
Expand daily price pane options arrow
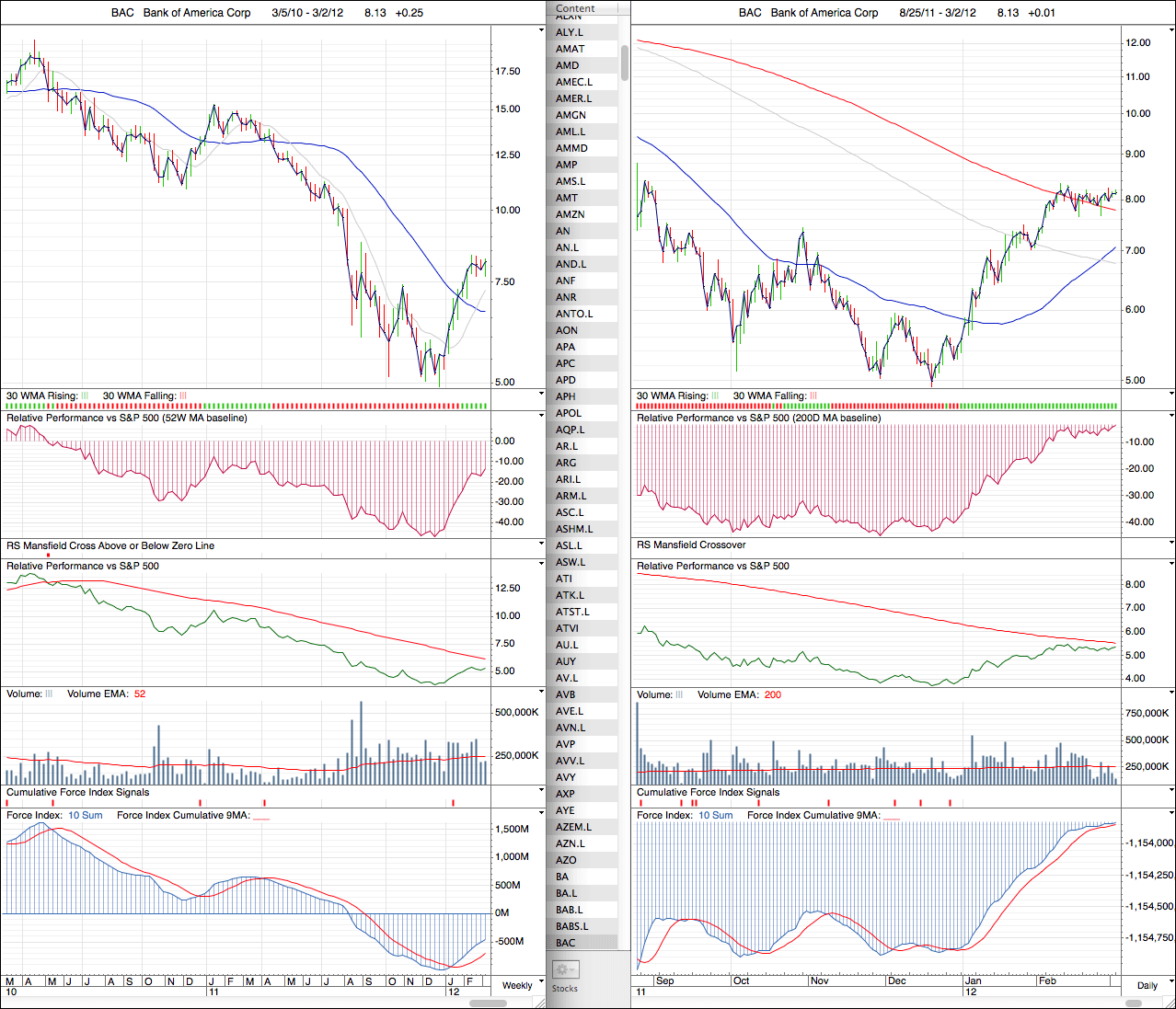pyautogui.click(x=1170, y=30)
